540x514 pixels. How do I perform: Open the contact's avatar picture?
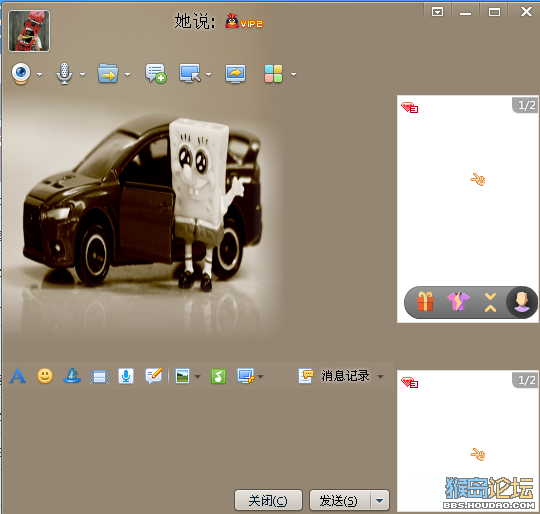pos(29,31)
